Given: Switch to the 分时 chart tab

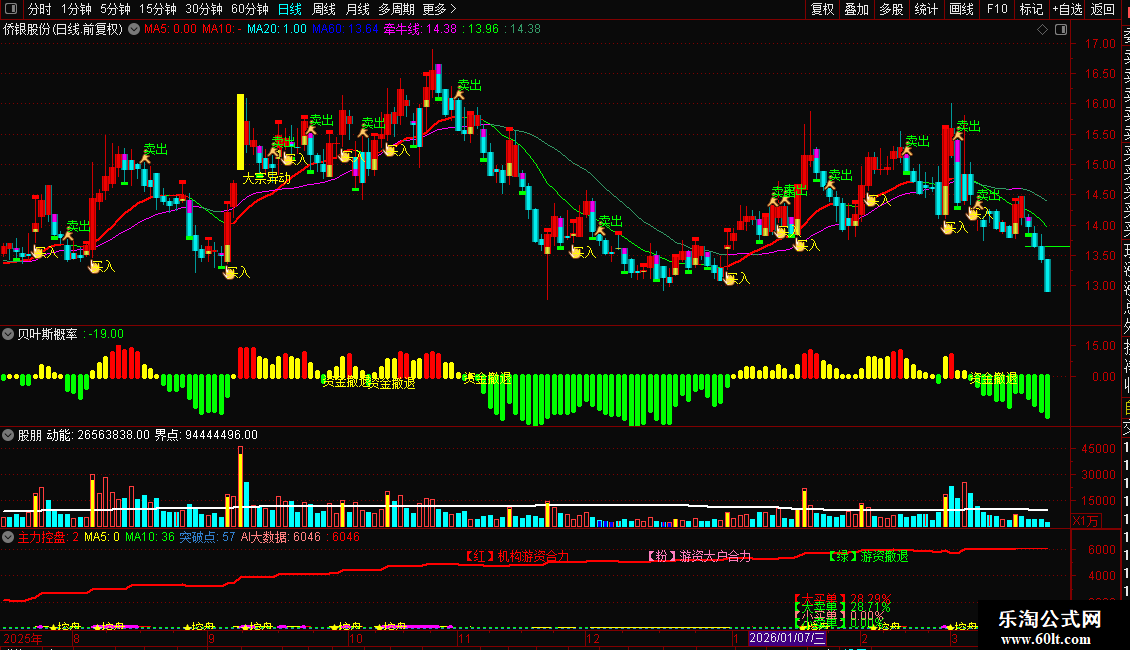Looking at the screenshot, I should [x=40, y=9].
